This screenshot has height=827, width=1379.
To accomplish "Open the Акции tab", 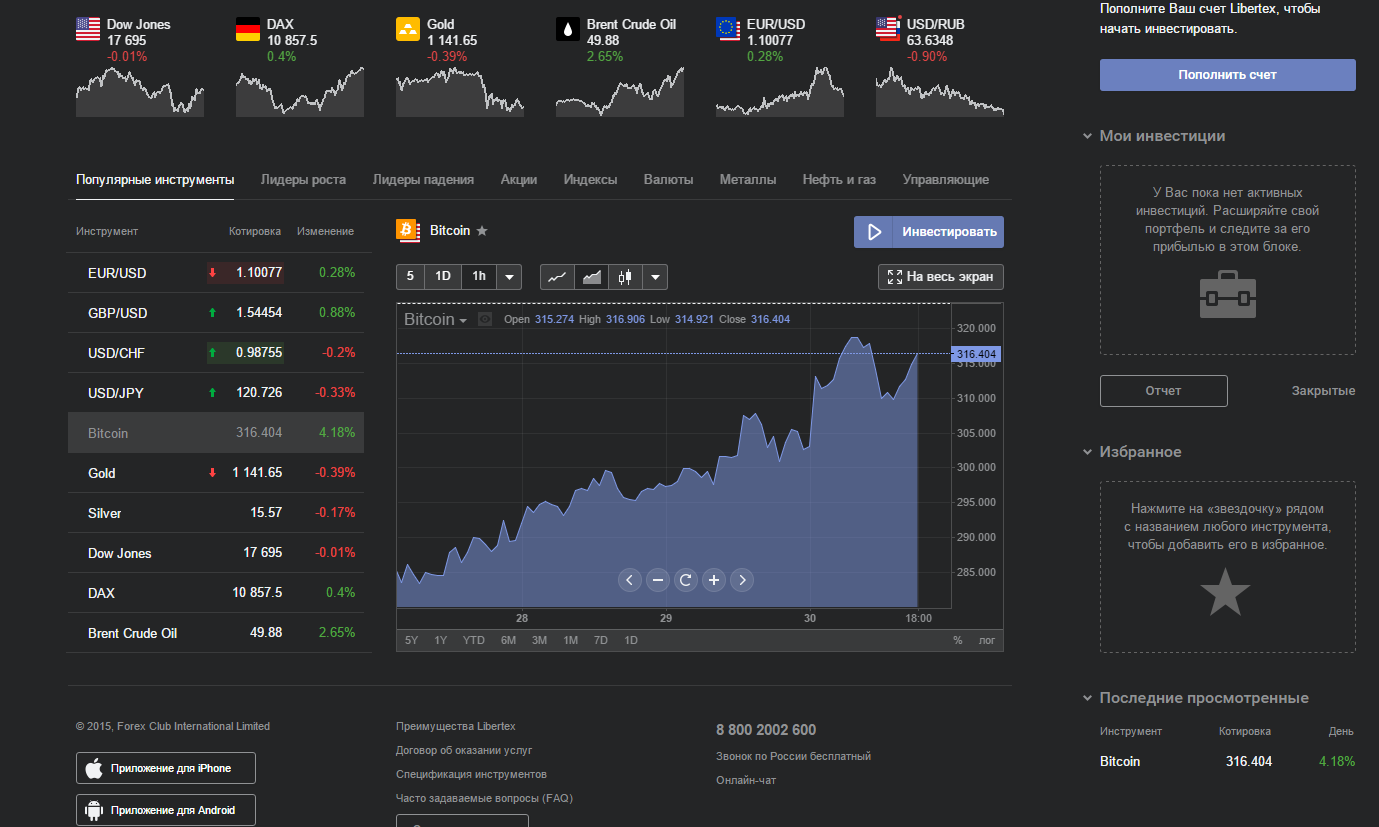I will pos(519,180).
